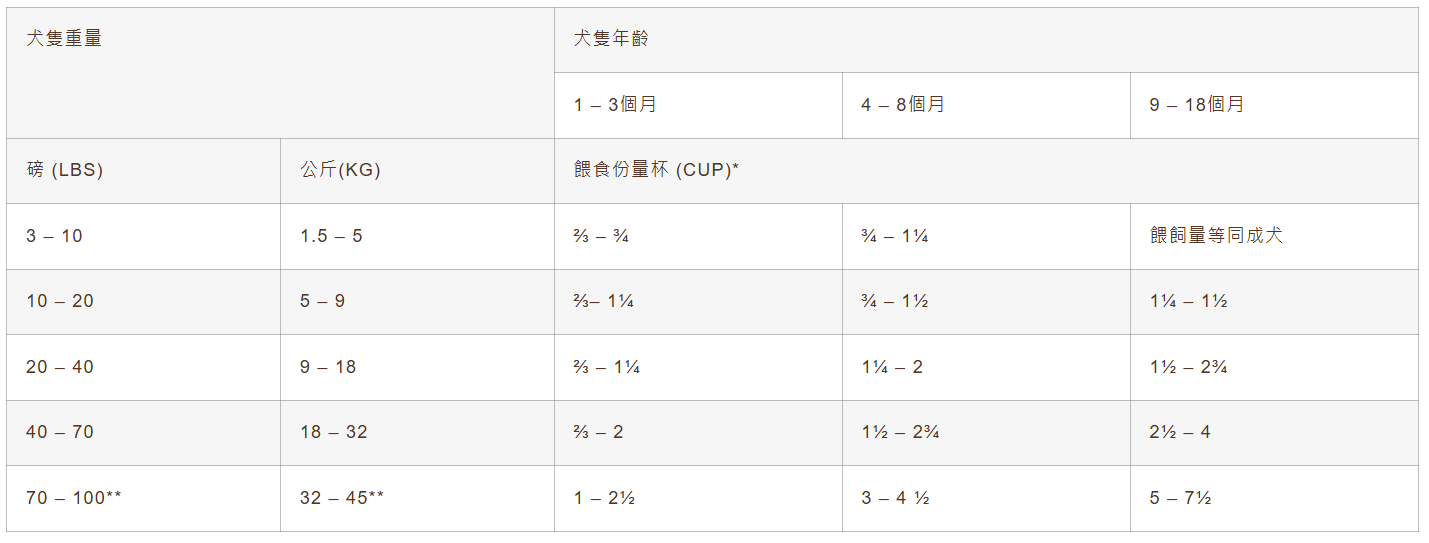Select the 1 – 3個月 age column header
Viewport: 1429px width, 543px height.
click(x=615, y=105)
